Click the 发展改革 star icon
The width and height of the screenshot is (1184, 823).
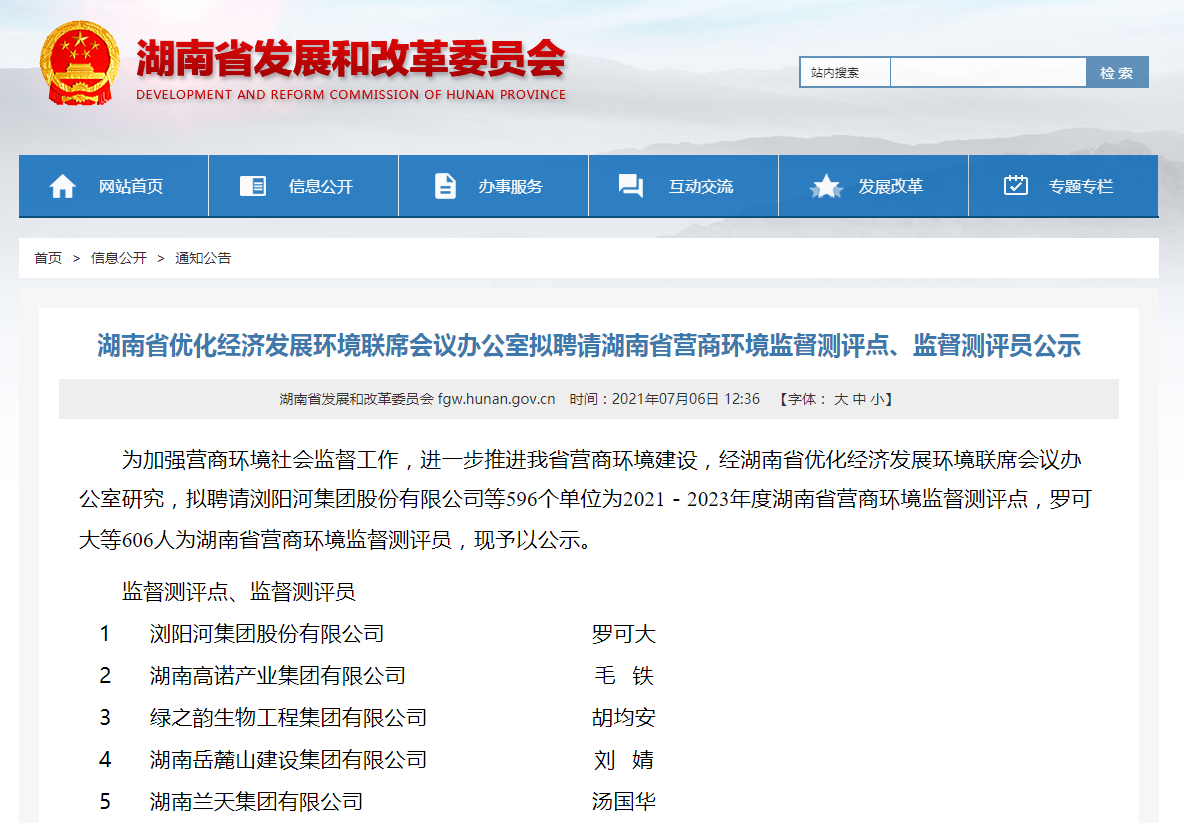click(x=825, y=186)
